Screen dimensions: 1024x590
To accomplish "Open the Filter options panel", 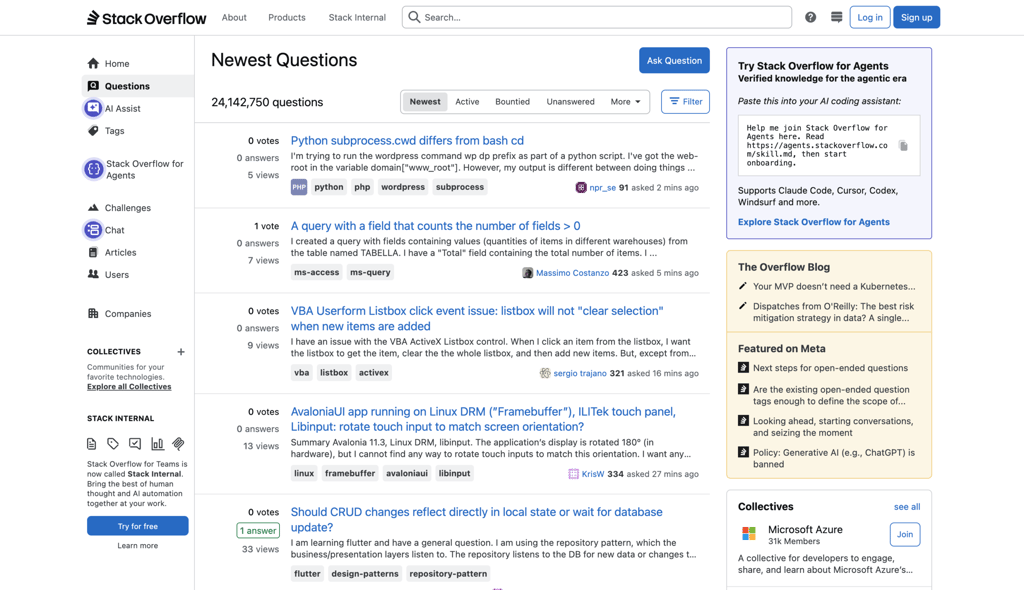I will 685,102.
